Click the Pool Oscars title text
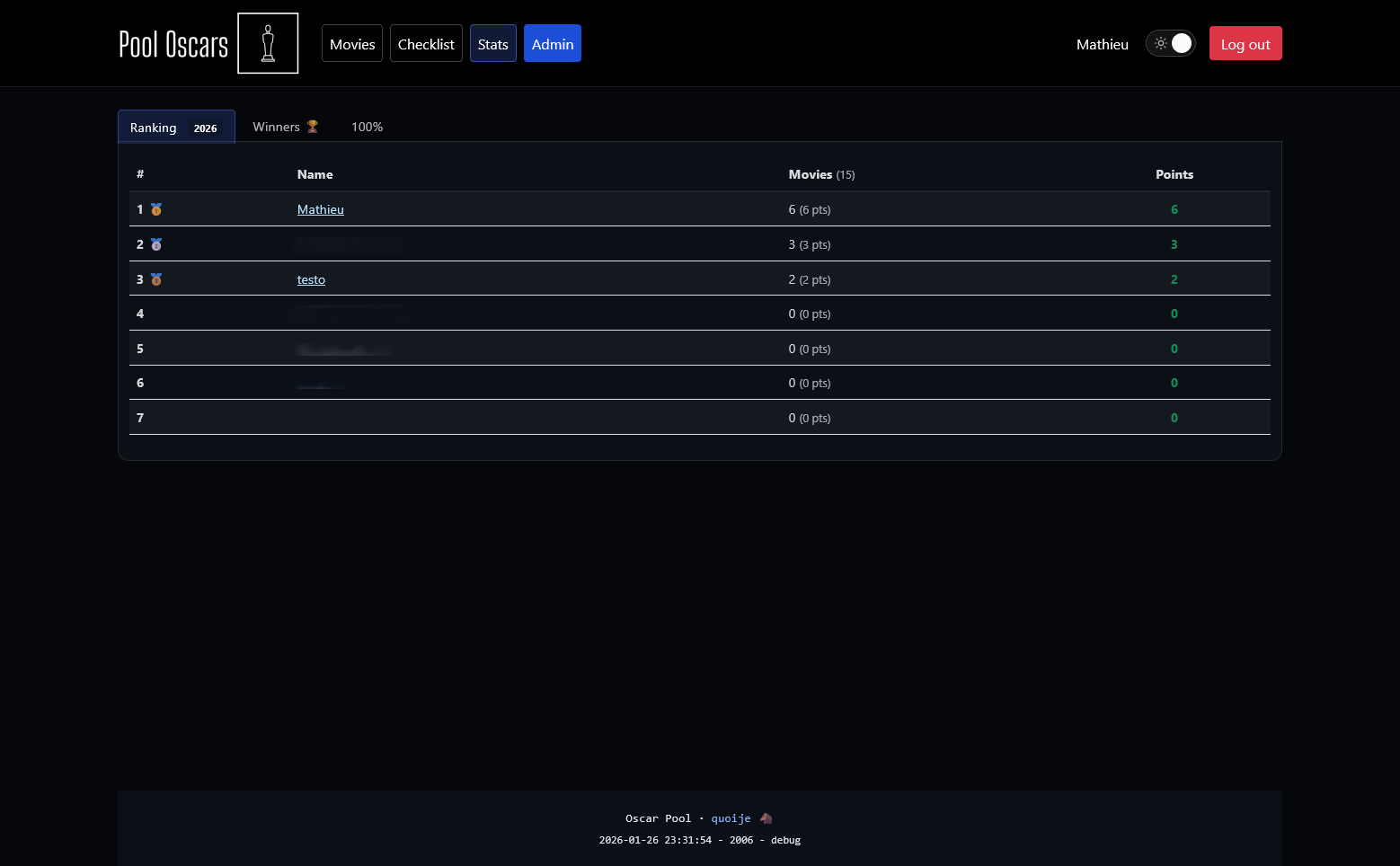The image size is (1400, 866). point(173,44)
